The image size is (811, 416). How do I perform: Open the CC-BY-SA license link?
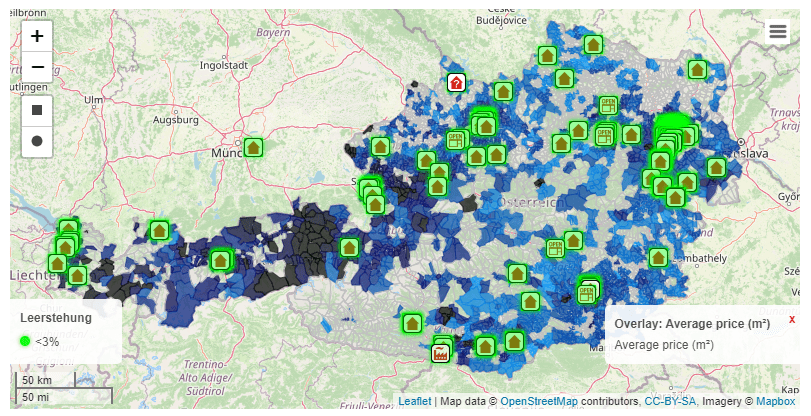(671, 401)
